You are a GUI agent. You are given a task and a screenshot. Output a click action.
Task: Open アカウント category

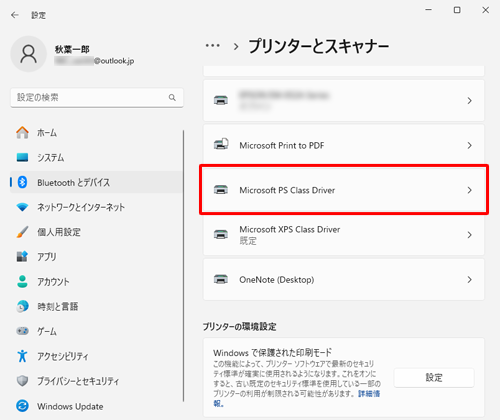(x=96, y=281)
